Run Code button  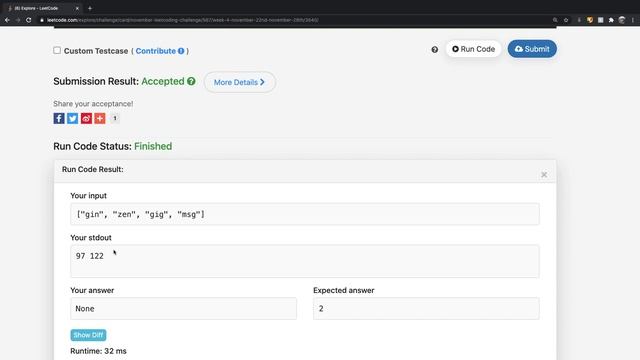[473, 49]
